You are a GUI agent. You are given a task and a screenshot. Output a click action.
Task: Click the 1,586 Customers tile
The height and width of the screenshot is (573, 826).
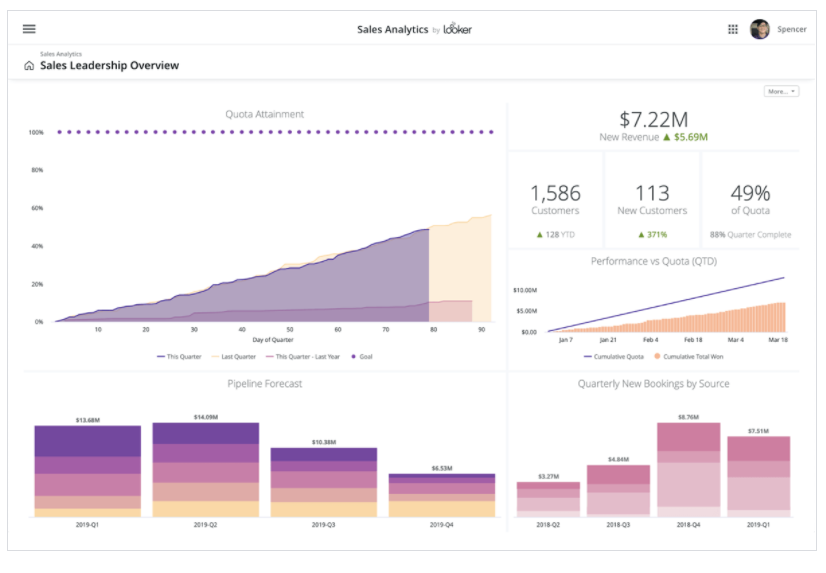click(x=555, y=199)
